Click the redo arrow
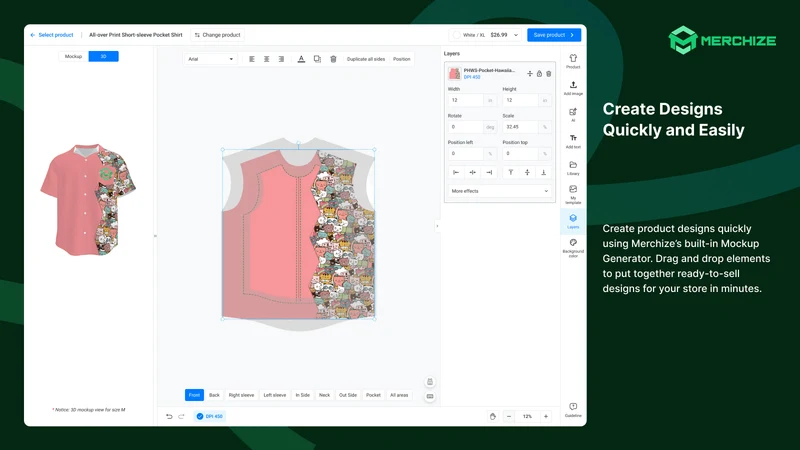 coord(181,416)
